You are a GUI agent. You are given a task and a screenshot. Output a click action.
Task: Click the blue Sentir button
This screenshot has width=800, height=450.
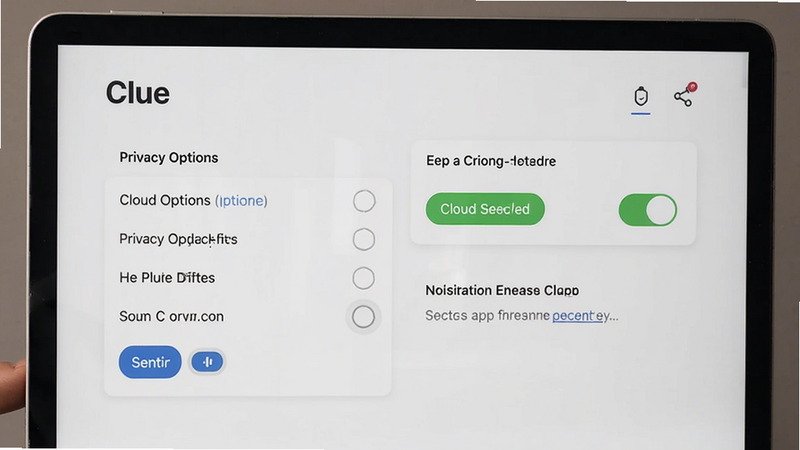pos(150,362)
